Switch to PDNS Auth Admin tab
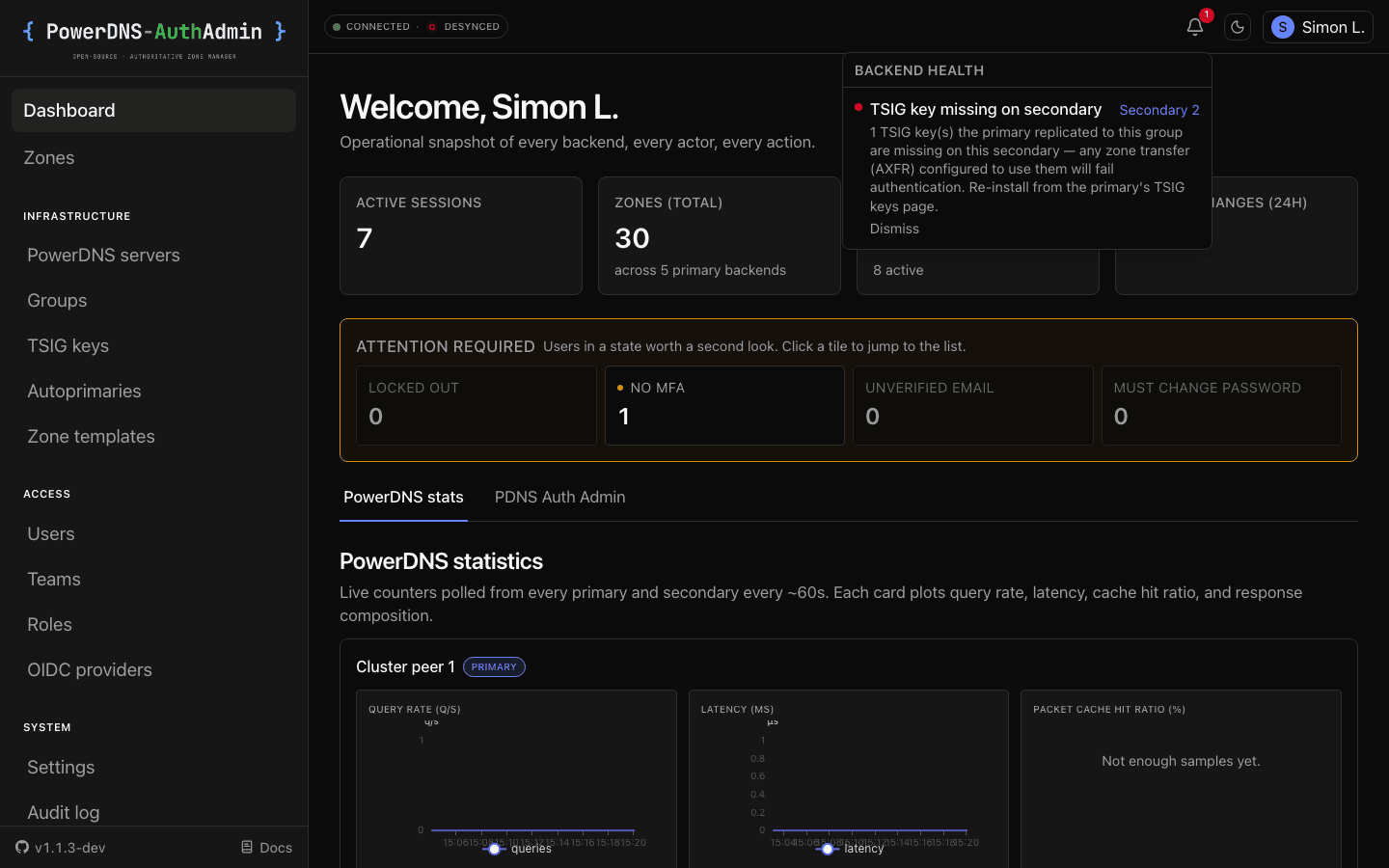Viewport: 1389px width, 868px height. (x=559, y=497)
